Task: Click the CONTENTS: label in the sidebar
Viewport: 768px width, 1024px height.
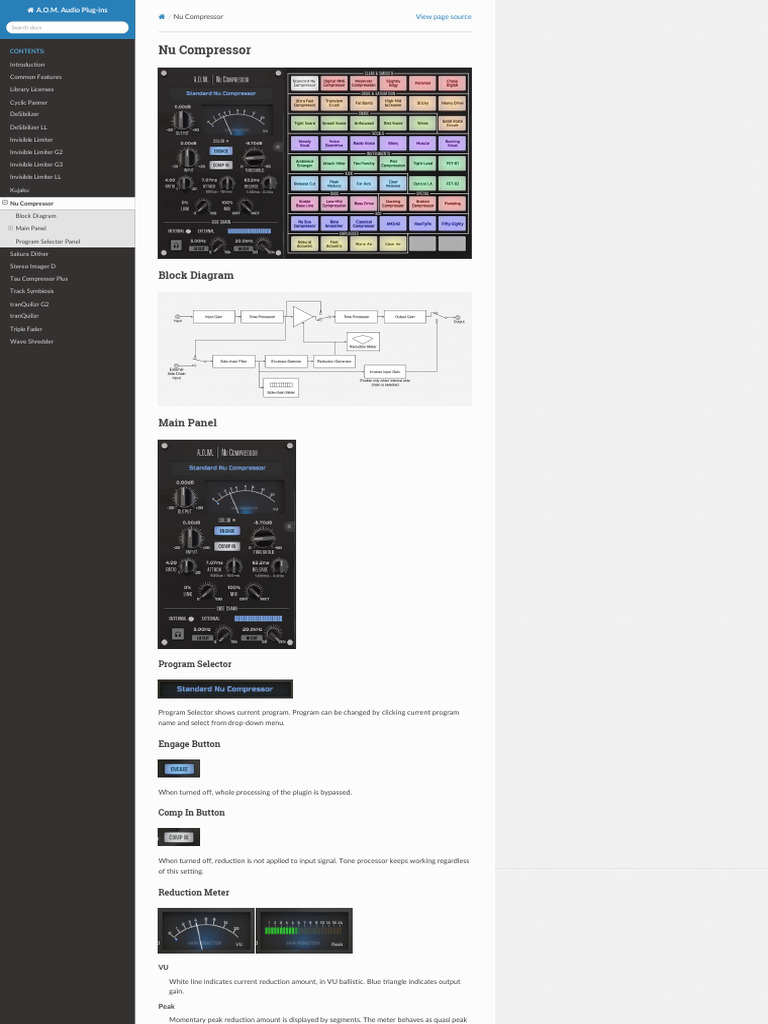Action: coord(27,51)
